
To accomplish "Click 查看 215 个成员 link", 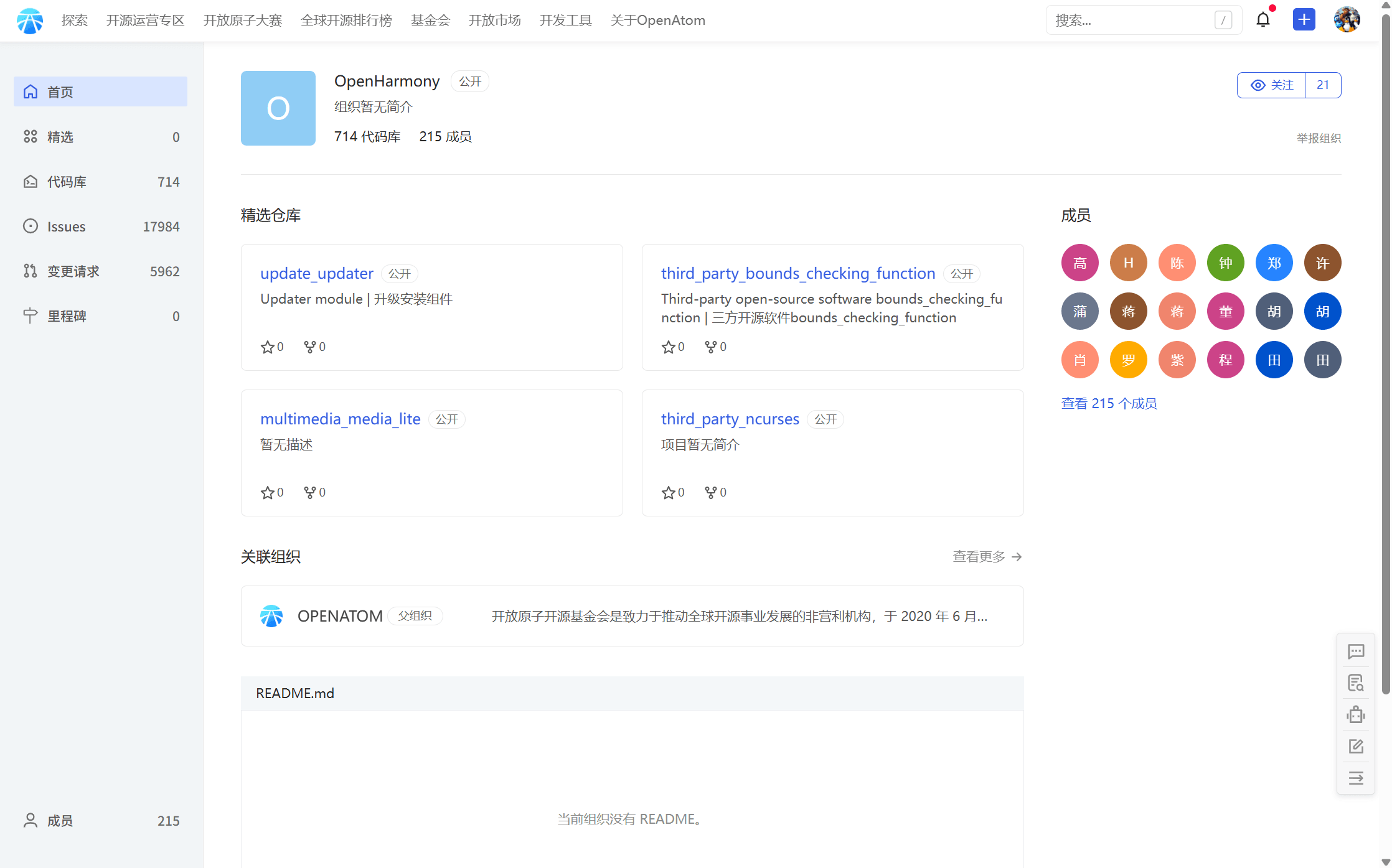I will coord(1109,403).
